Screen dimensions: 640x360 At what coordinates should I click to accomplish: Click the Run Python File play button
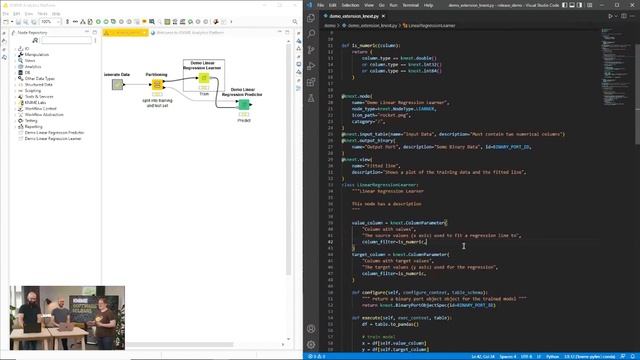[611, 16]
